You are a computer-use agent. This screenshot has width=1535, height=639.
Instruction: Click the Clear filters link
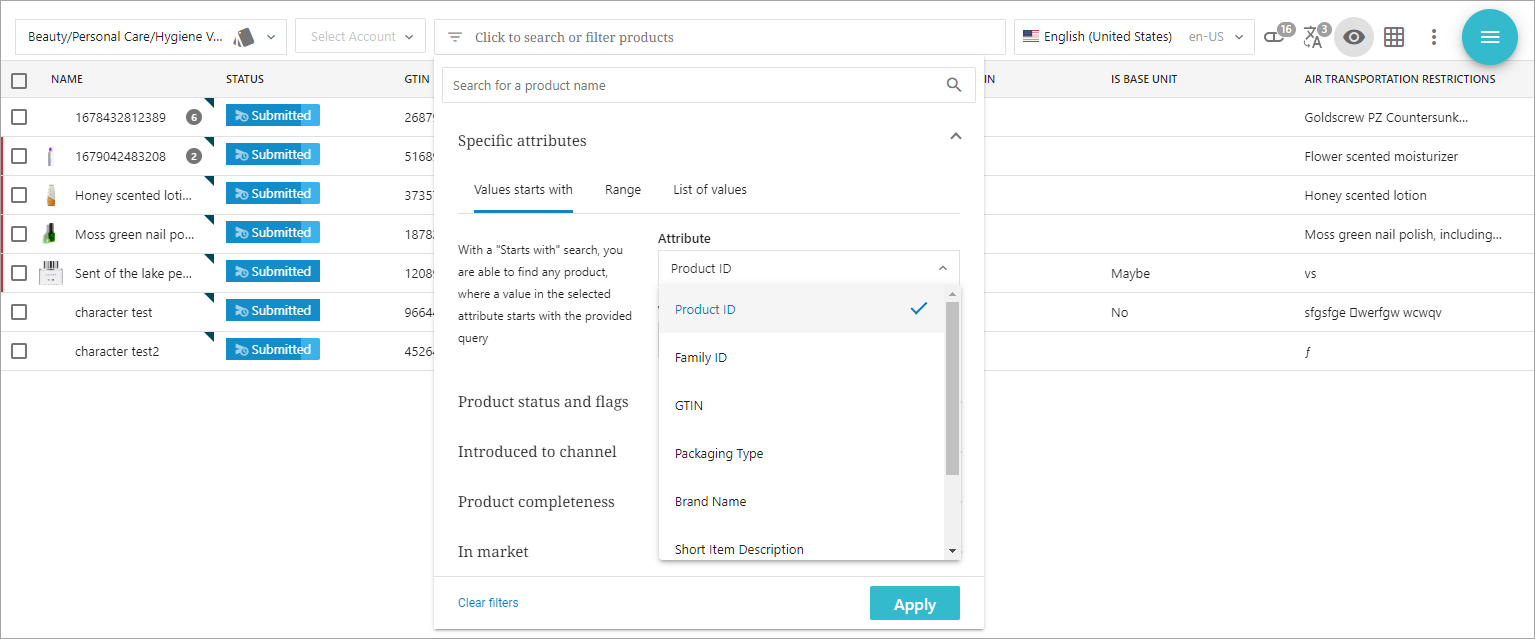(488, 603)
